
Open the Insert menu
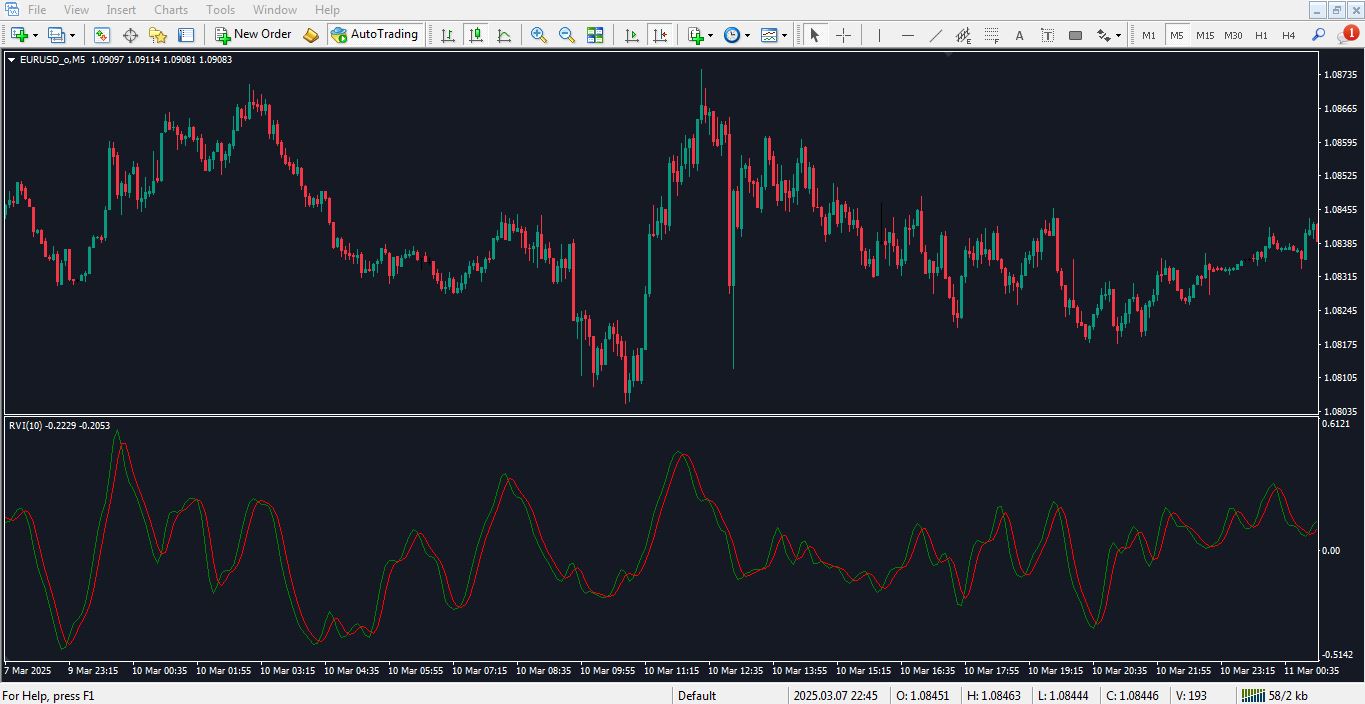coord(121,10)
